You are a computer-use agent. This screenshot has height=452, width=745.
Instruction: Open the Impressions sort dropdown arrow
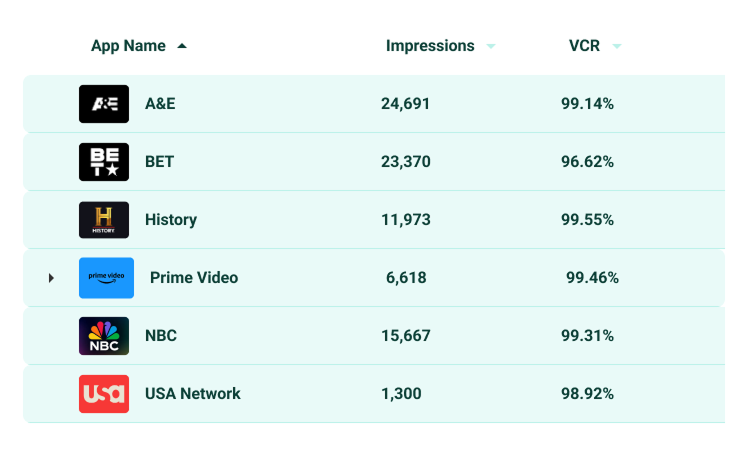click(x=490, y=46)
